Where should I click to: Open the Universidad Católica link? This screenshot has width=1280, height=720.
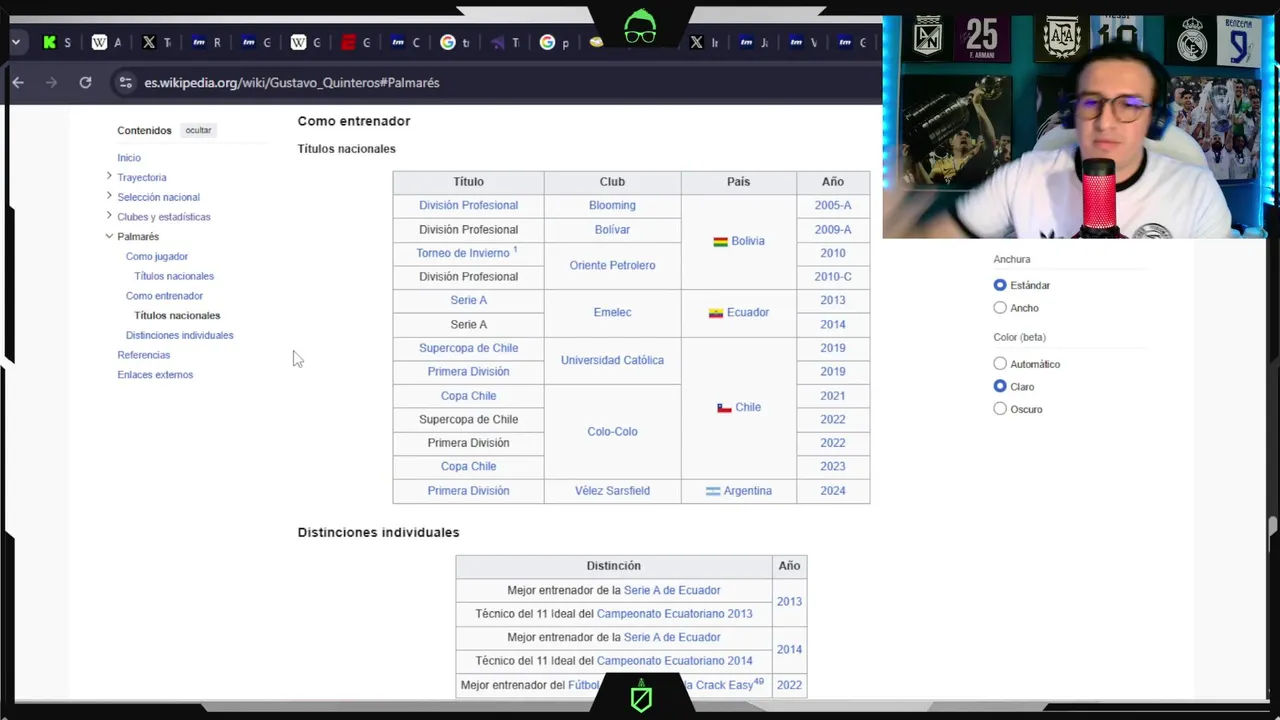pyautogui.click(x=612, y=360)
